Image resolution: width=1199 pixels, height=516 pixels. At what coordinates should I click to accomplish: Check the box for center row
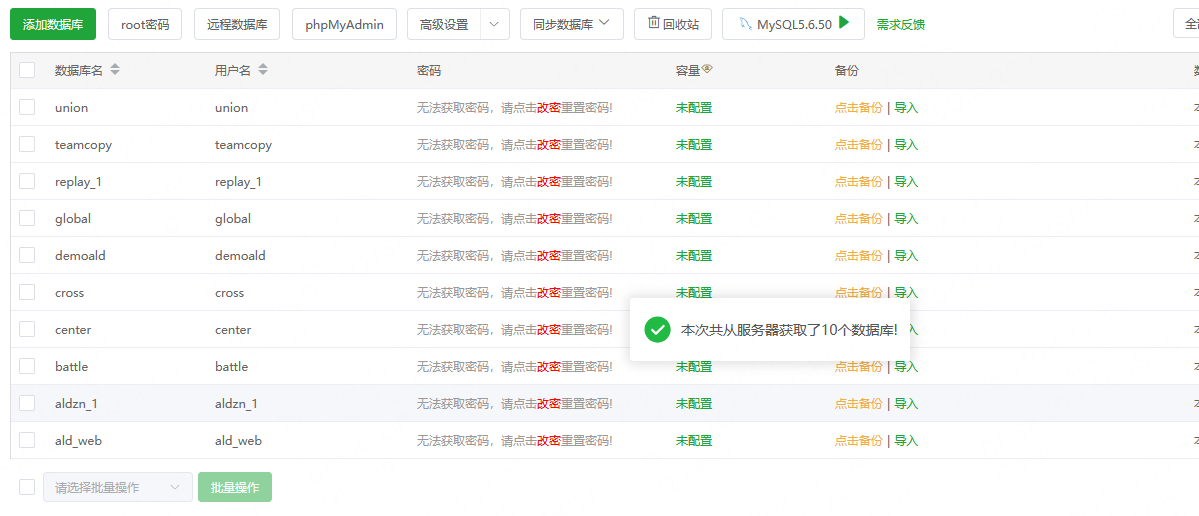28,329
